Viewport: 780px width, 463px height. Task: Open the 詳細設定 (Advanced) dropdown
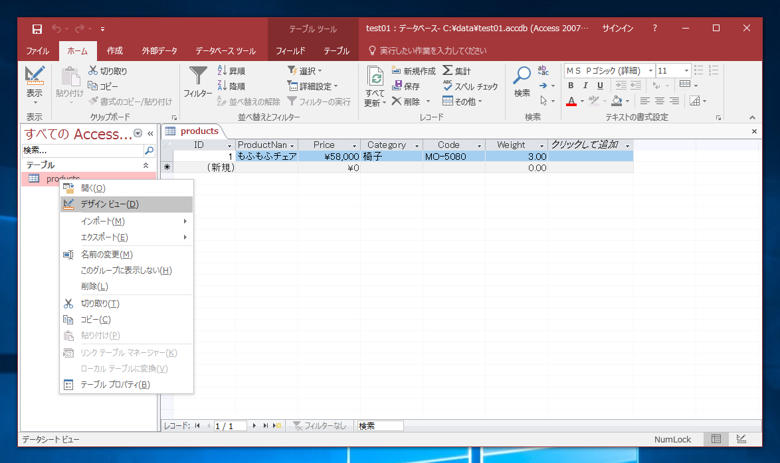[312, 86]
